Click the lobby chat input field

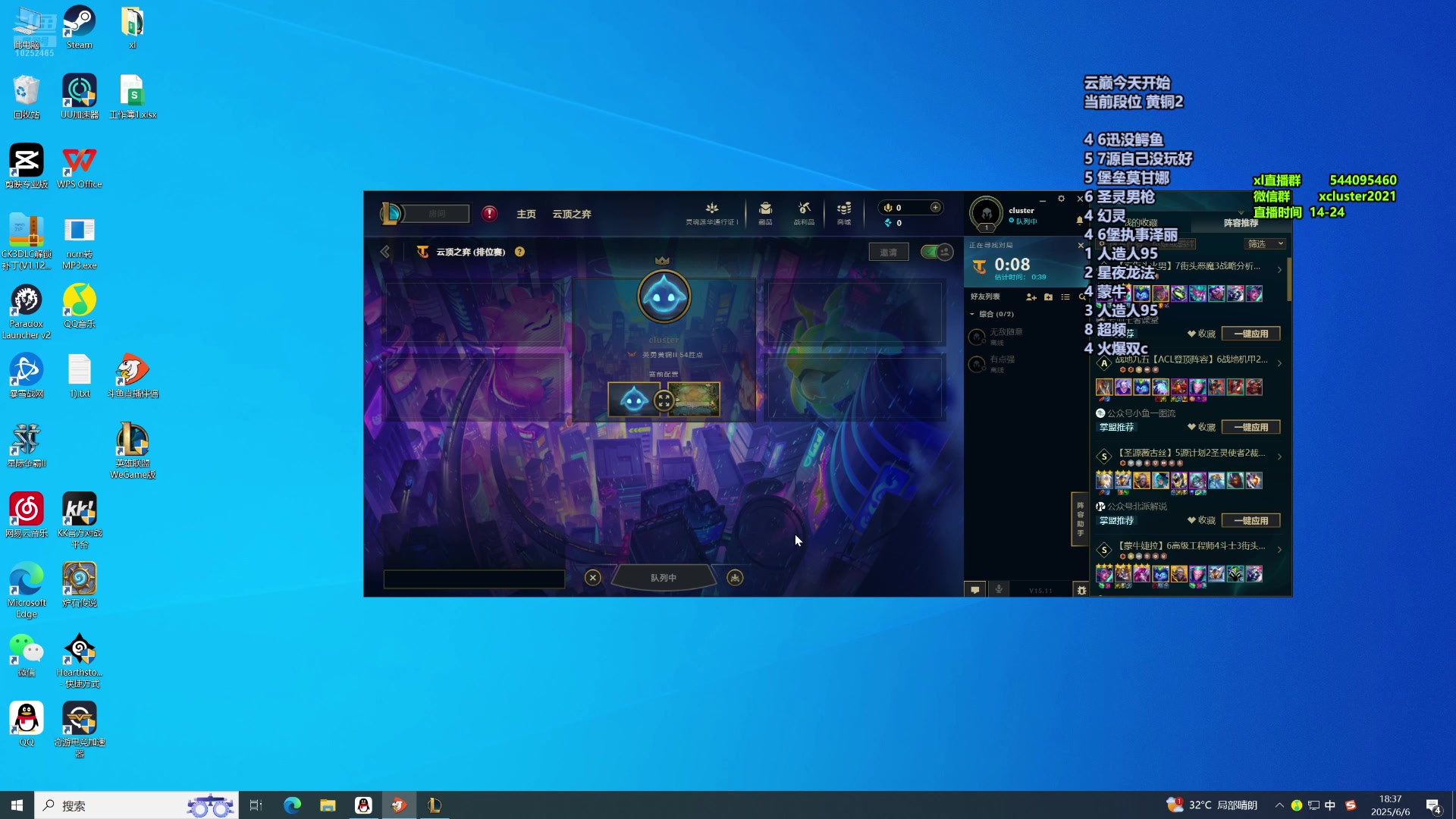[474, 579]
